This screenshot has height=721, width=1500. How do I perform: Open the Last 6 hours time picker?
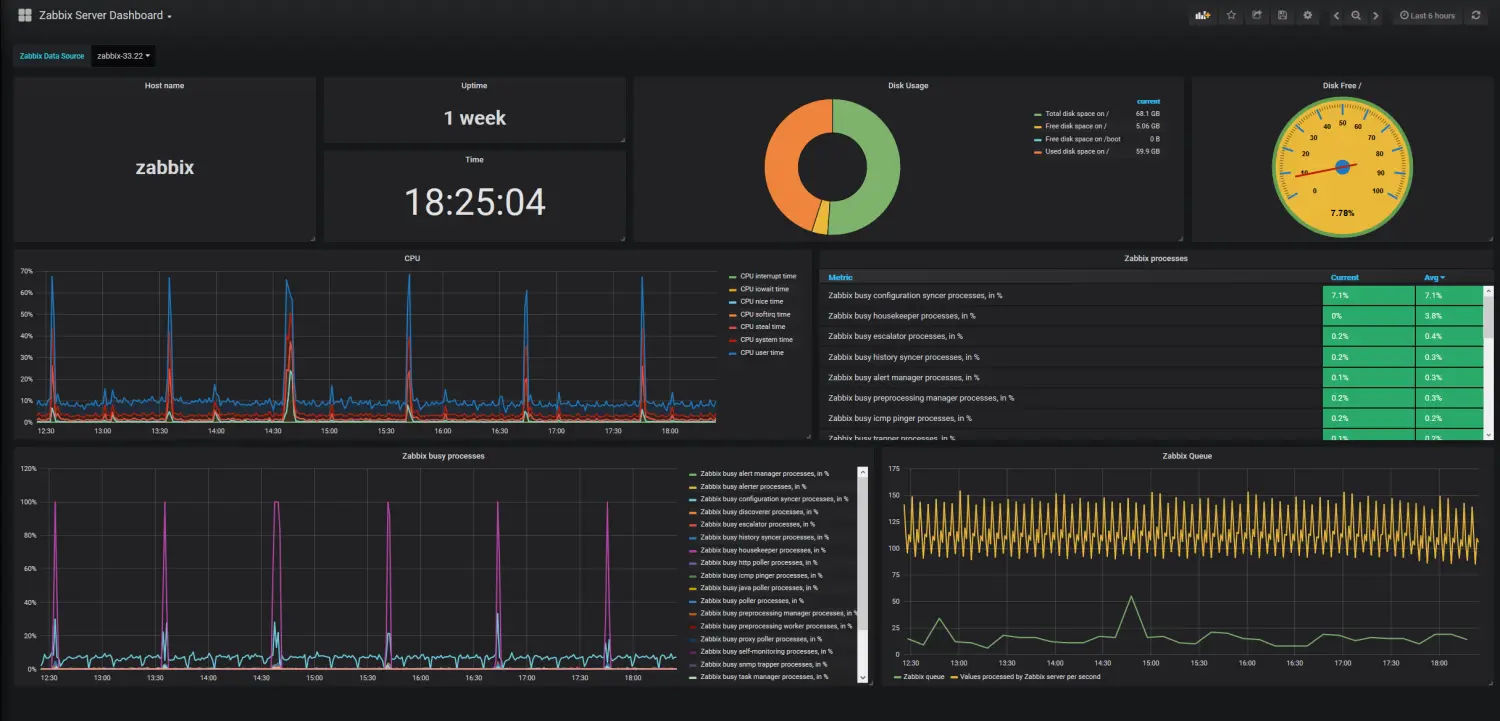pos(1427,15)
